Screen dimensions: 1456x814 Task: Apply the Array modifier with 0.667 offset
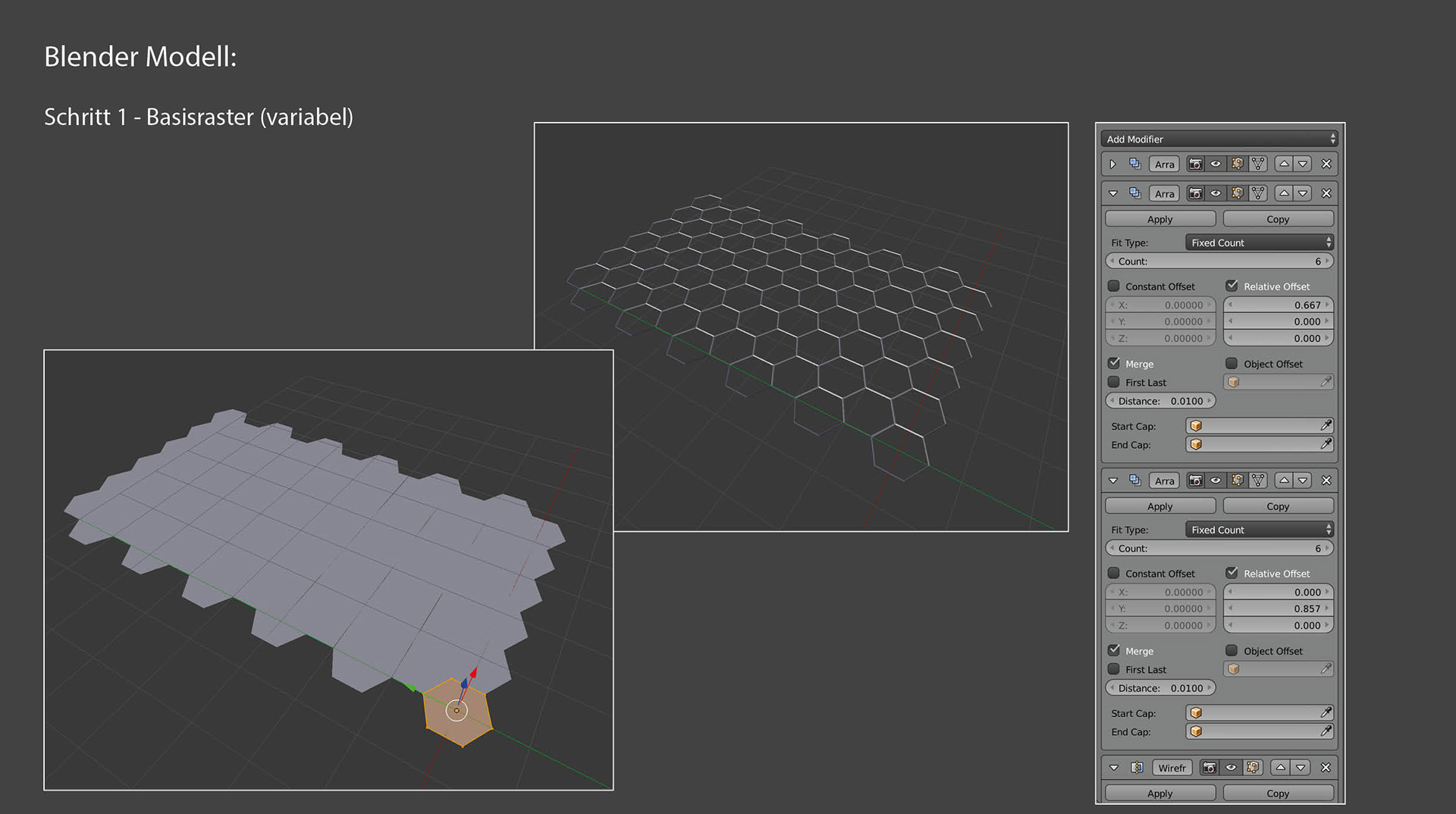[1160, 219]
